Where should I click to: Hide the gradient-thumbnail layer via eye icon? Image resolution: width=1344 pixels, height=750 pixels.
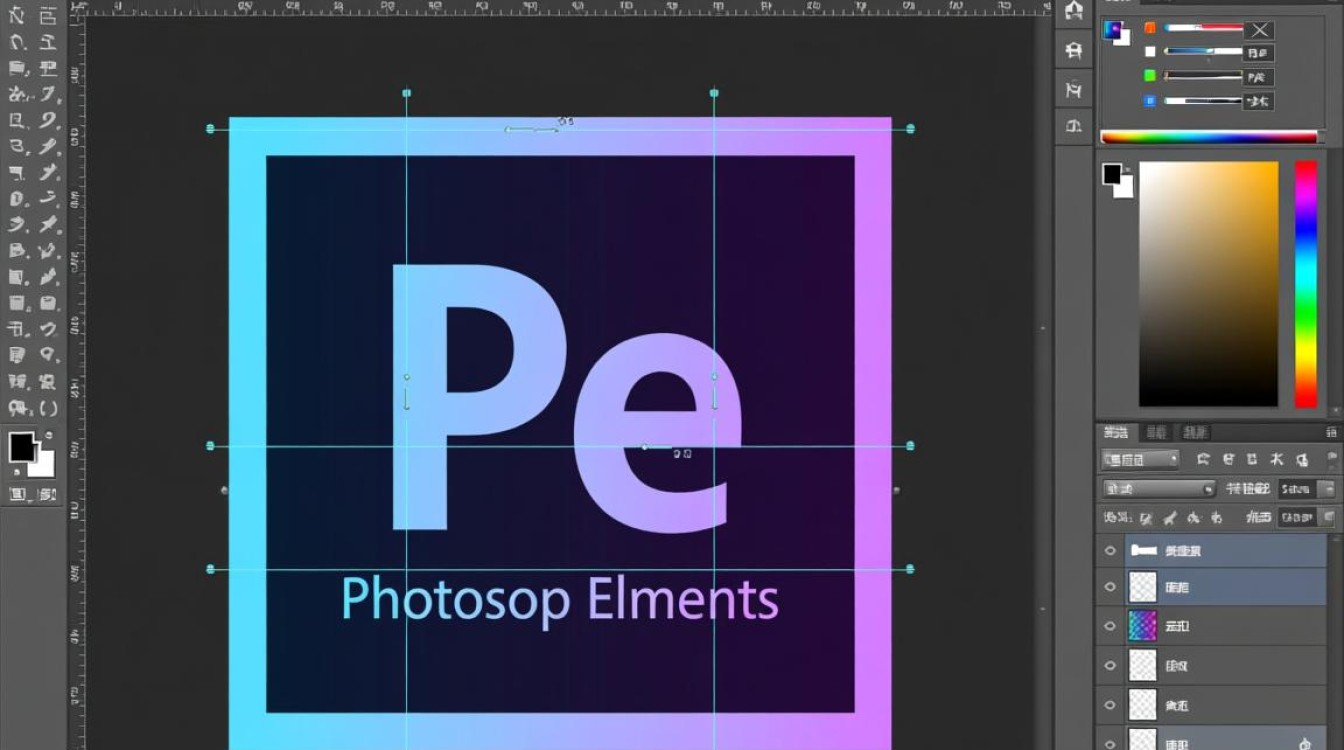coord(1110,626)
